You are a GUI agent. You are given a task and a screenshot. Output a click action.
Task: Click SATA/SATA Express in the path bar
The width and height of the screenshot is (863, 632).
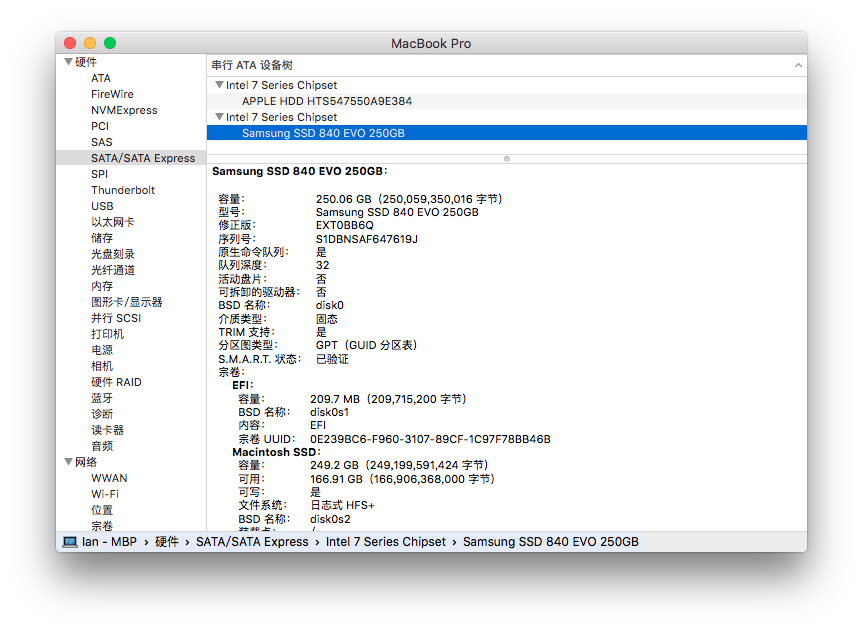pyautogui.click(x=252, y=542)
